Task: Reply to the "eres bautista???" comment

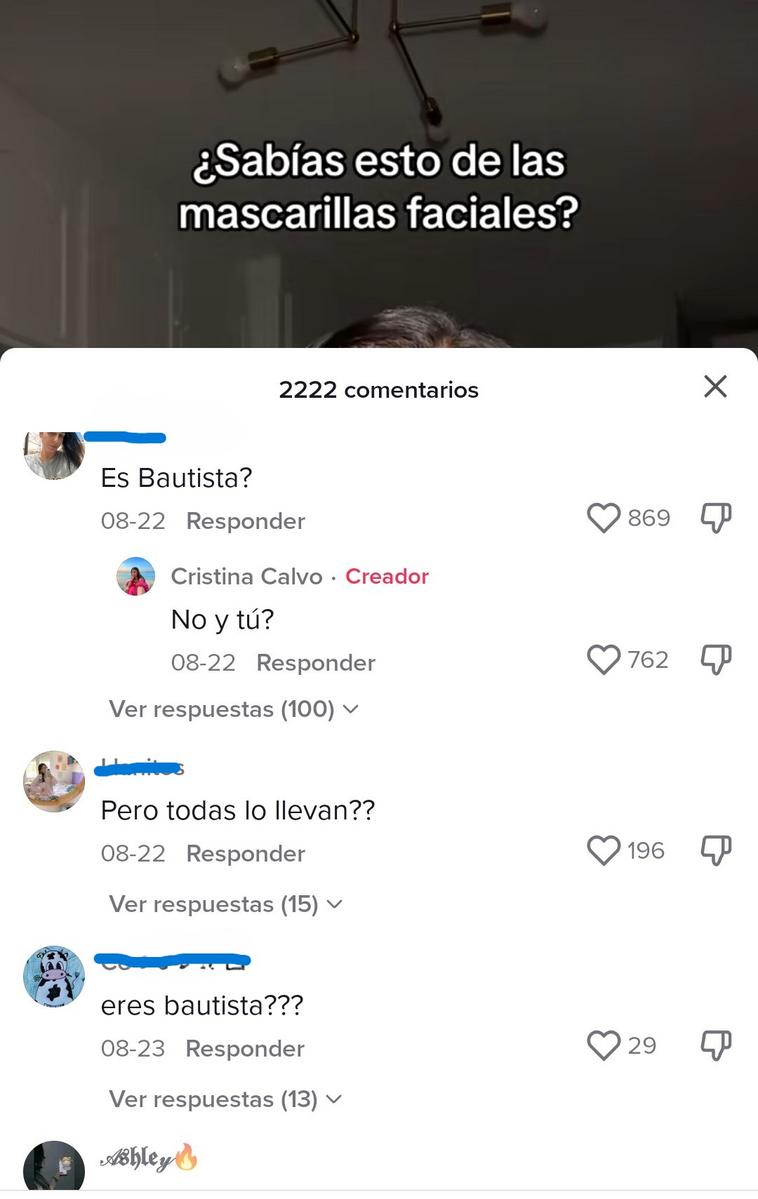Action: tap(245, 1048)
